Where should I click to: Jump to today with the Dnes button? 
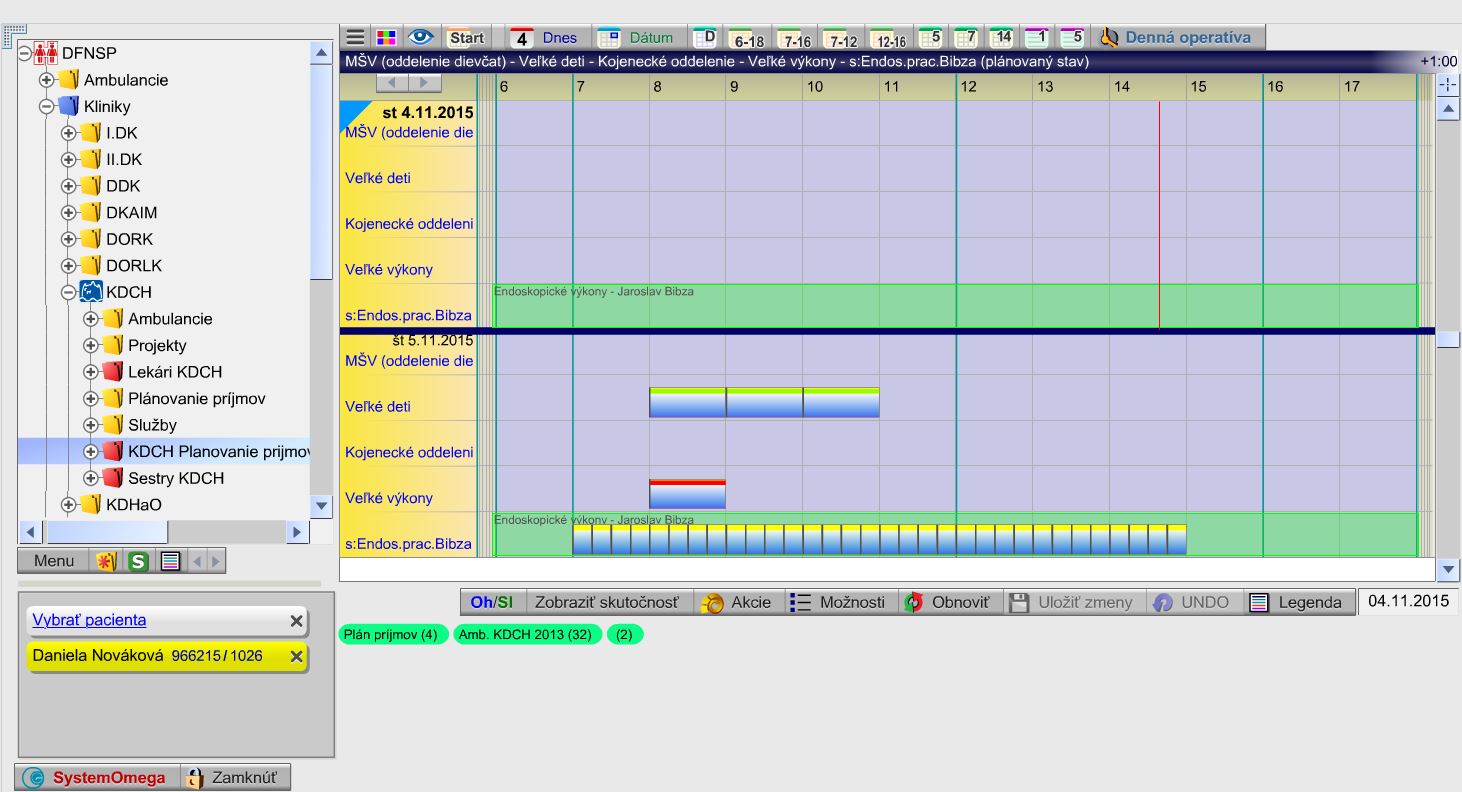pyautogui.click(x=546, y=38)
